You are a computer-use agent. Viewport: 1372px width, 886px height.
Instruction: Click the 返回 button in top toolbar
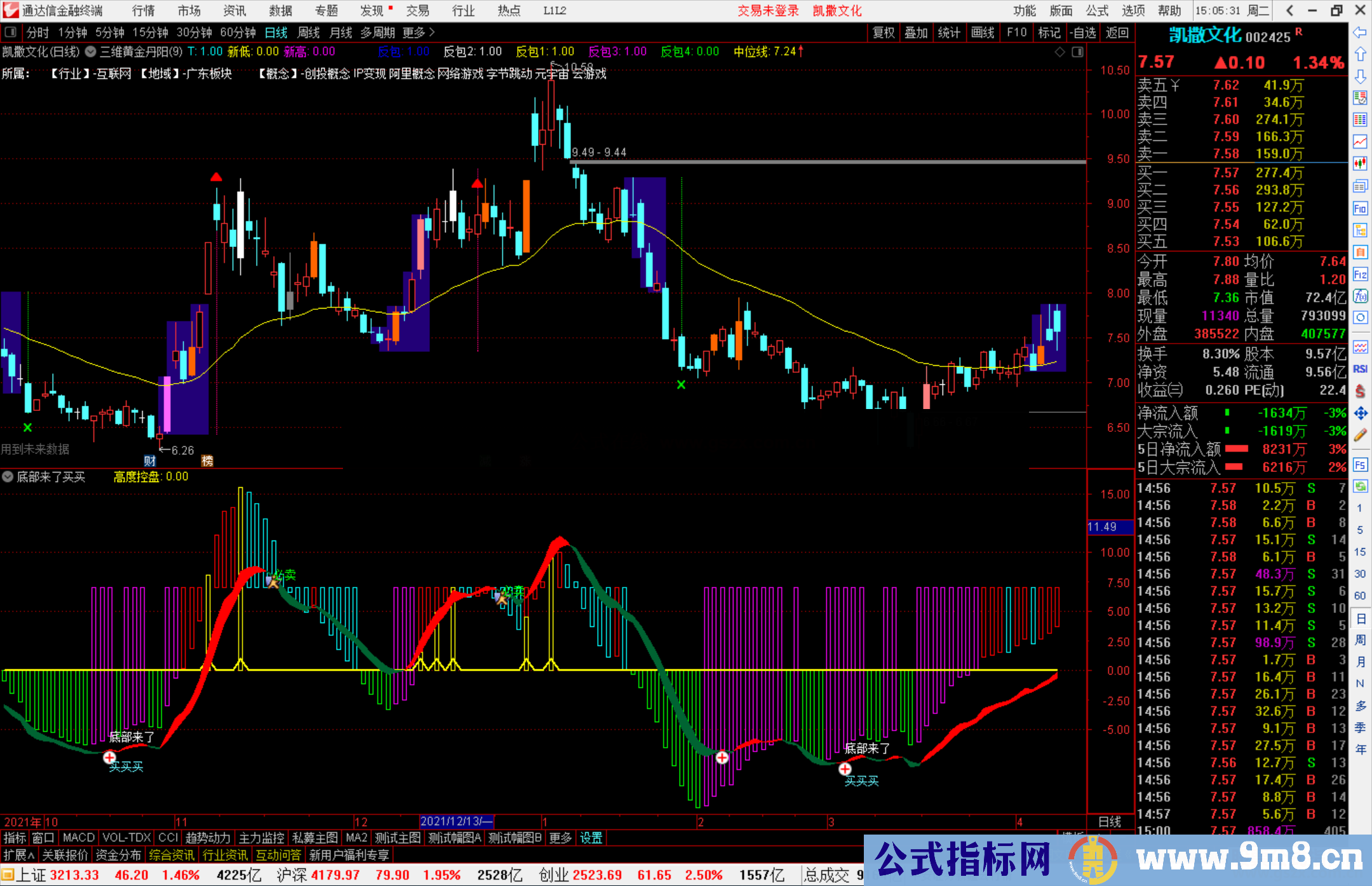click(1116, 32)
